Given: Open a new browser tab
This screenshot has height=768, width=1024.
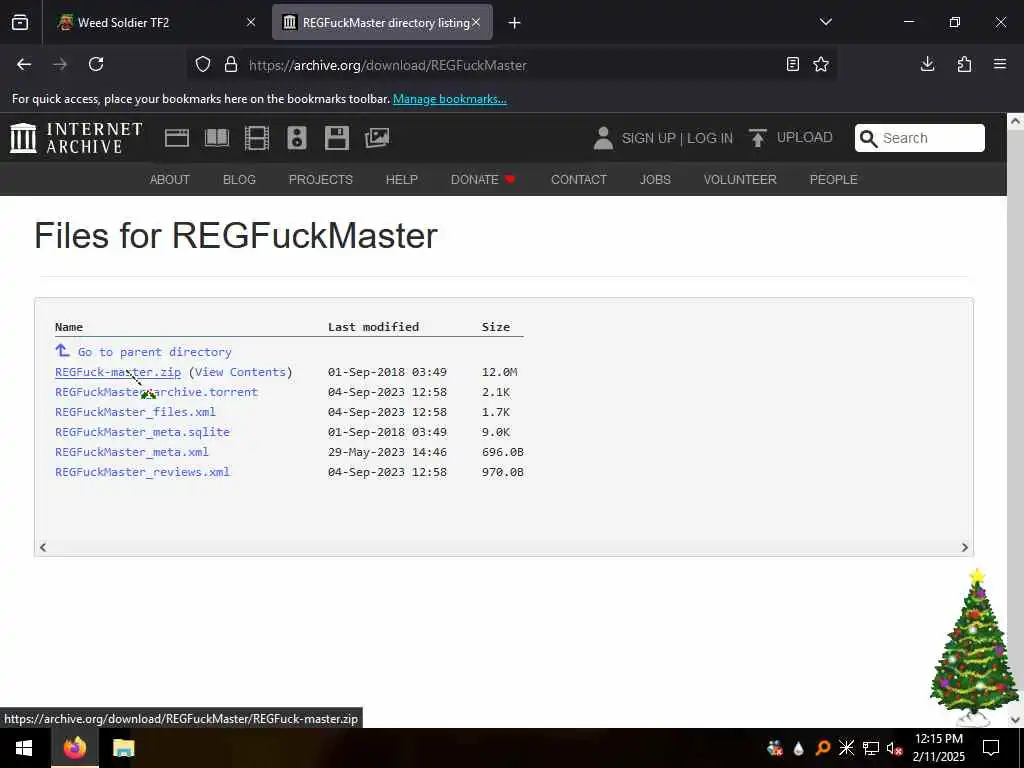Looking at the screenshot, I should [515, 23].
